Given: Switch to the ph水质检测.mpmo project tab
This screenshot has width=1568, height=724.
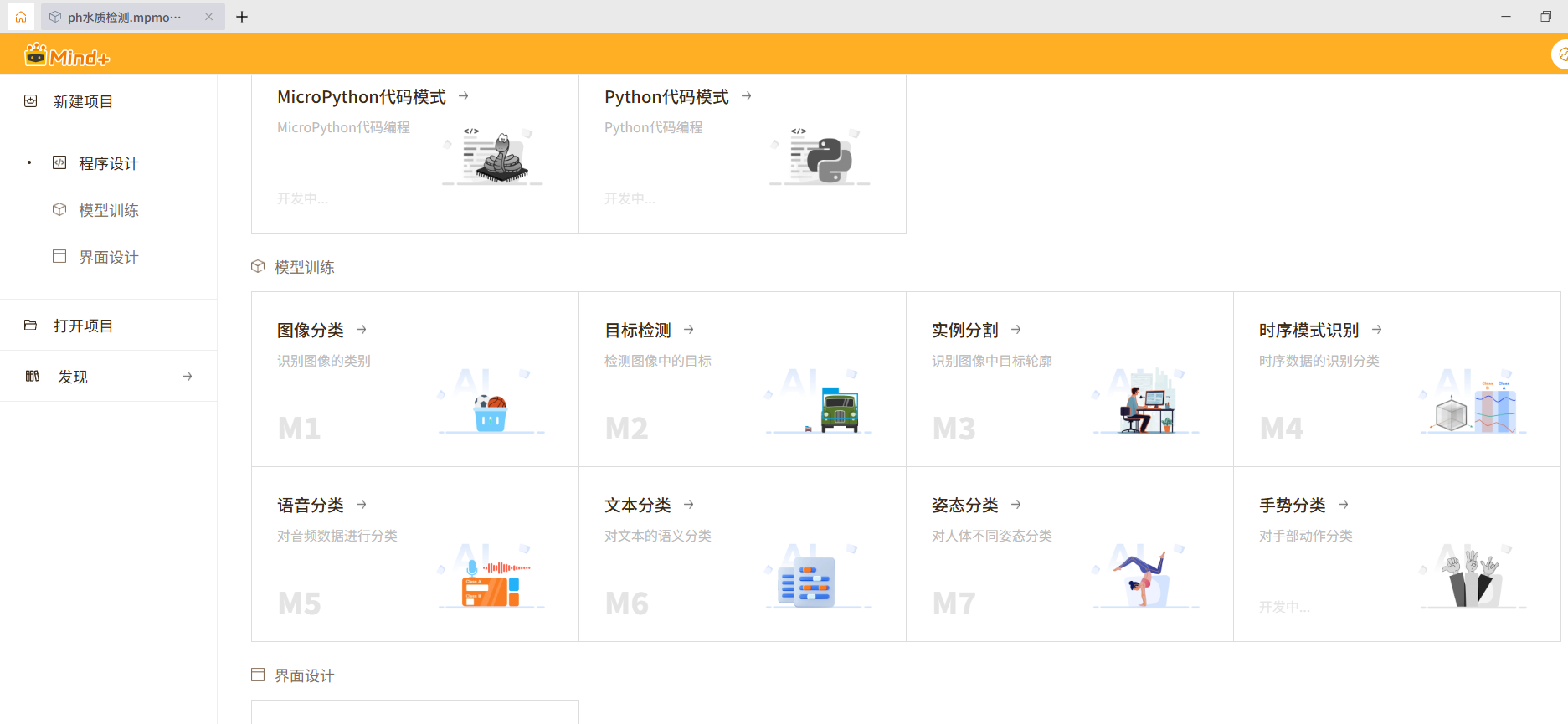Looking at the screenshot, I should click(x=123, y=17).
